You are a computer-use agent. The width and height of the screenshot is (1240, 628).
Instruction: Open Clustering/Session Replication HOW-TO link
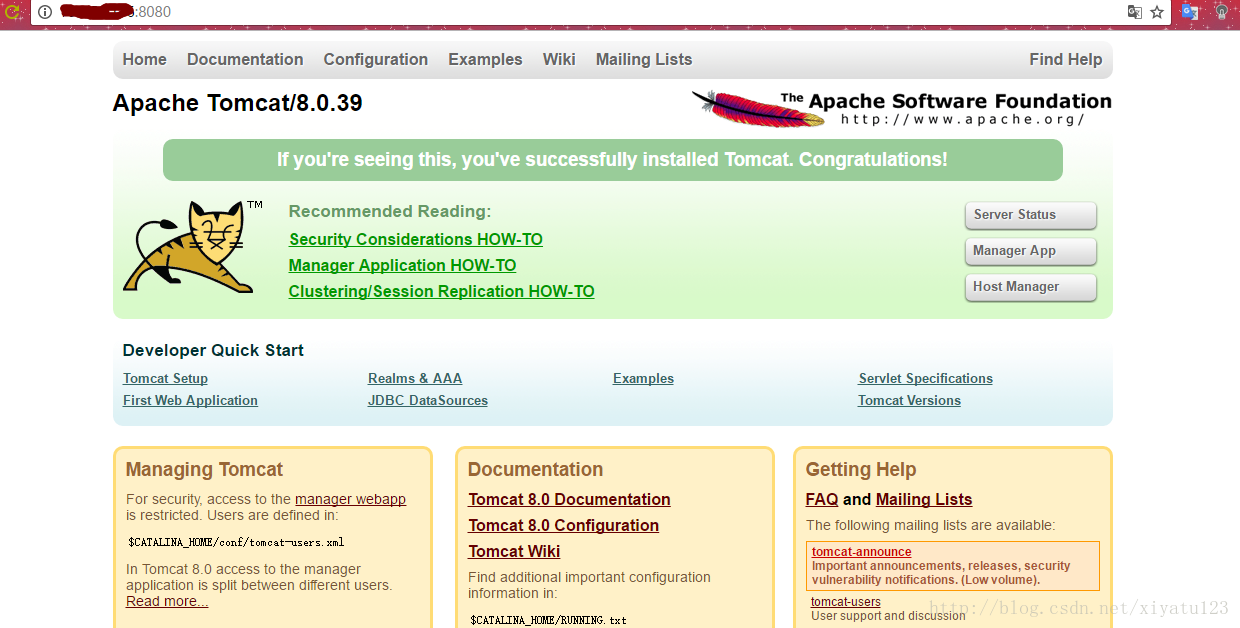tap(441, 291)
